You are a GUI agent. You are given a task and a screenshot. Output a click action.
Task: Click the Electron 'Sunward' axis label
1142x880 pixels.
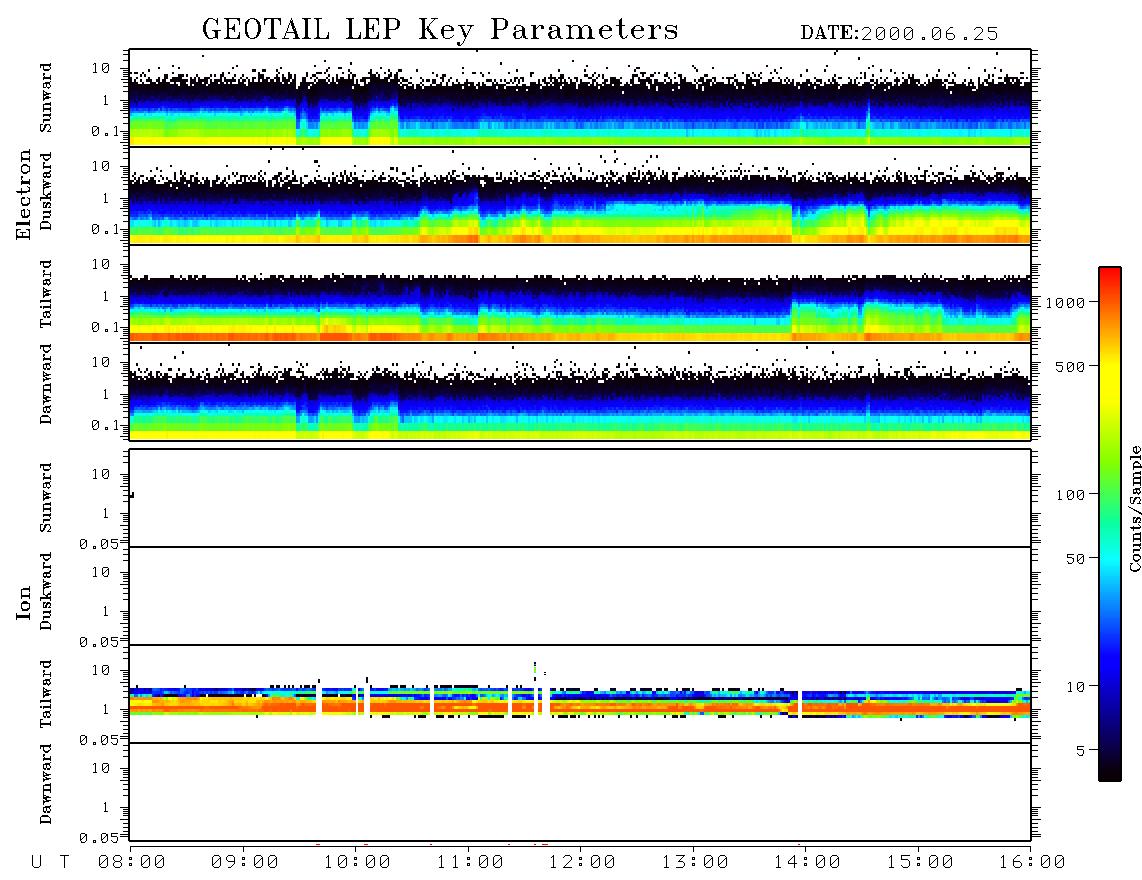point(46,98)
